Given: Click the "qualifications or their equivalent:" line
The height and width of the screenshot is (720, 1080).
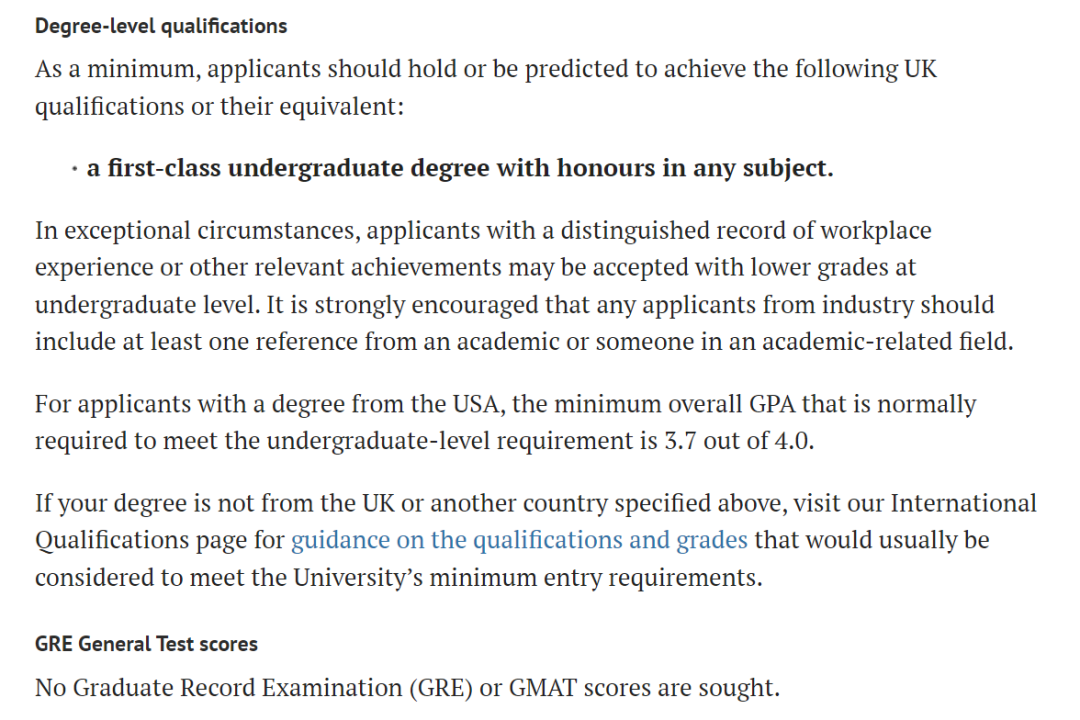Looking at the screenshot, I should pyautogui.click(x=219, y=106).
